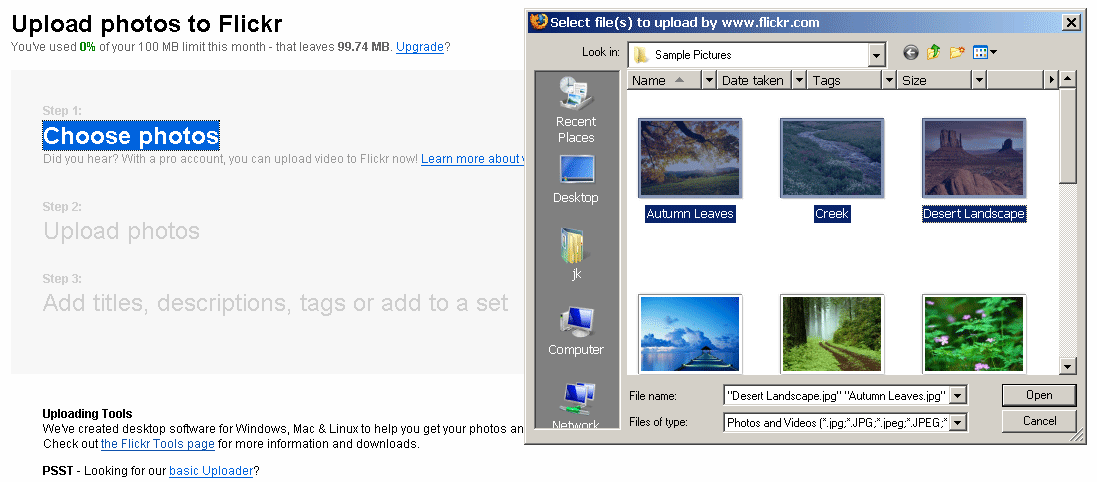
Task: Select the Creek thumbnail
Action: click(832, 158)
